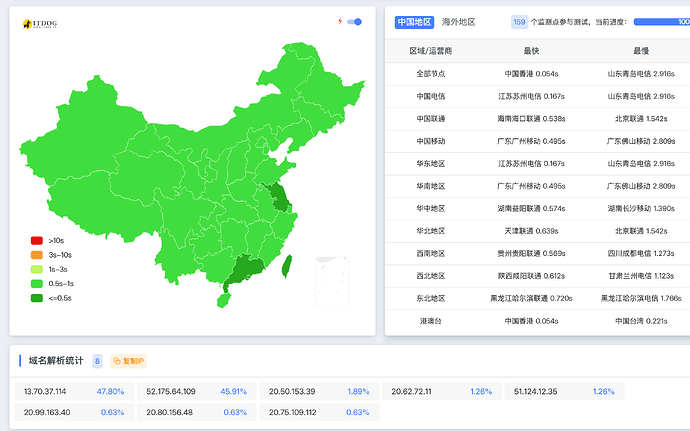Toggle the red >10s legend swatch

point(37,240)
